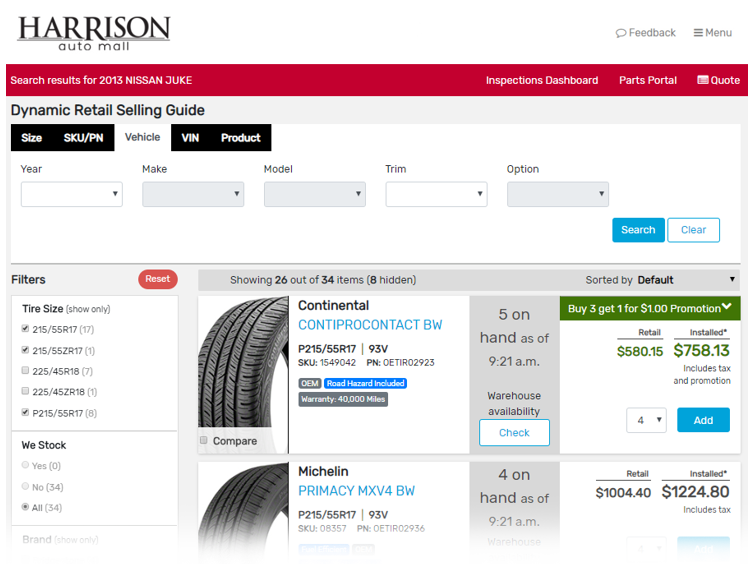752x564 pixels.
Task: Select We Stock No option
Action: point(25,486)
